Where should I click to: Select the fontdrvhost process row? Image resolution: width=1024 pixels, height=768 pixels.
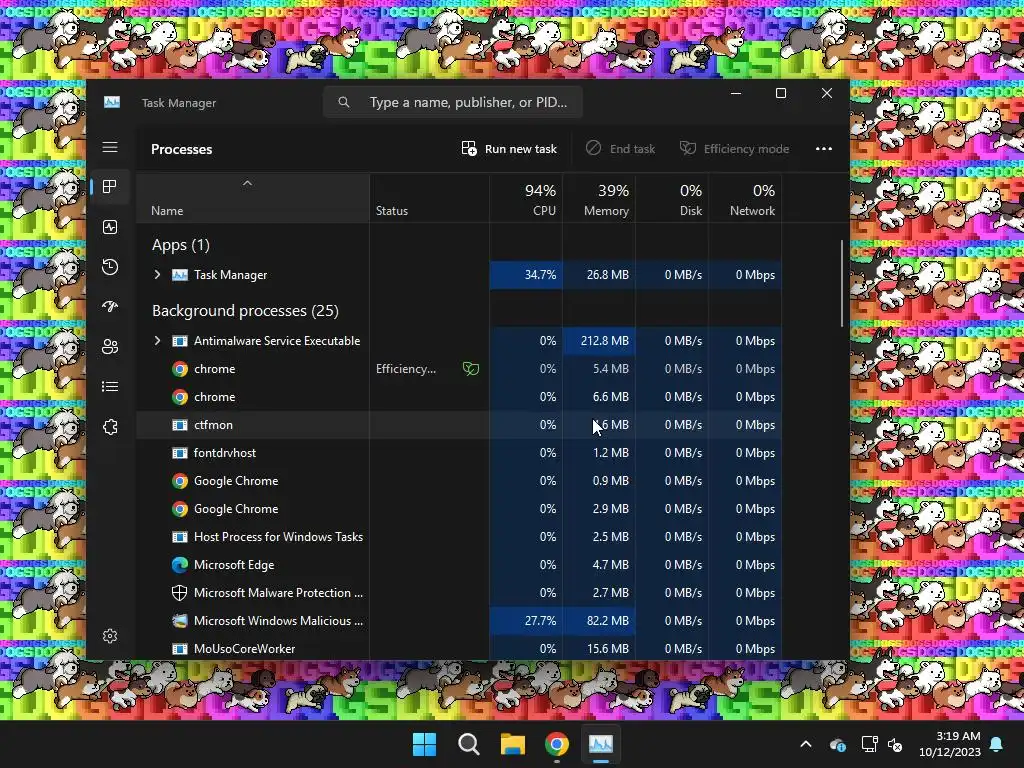click(x=459, y=453)
